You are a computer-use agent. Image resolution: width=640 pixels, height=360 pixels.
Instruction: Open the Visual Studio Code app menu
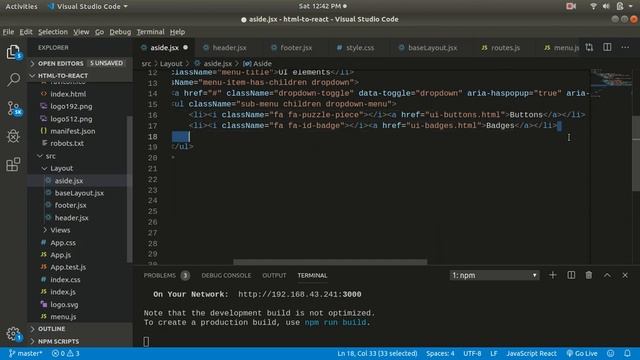pos(87,6)
